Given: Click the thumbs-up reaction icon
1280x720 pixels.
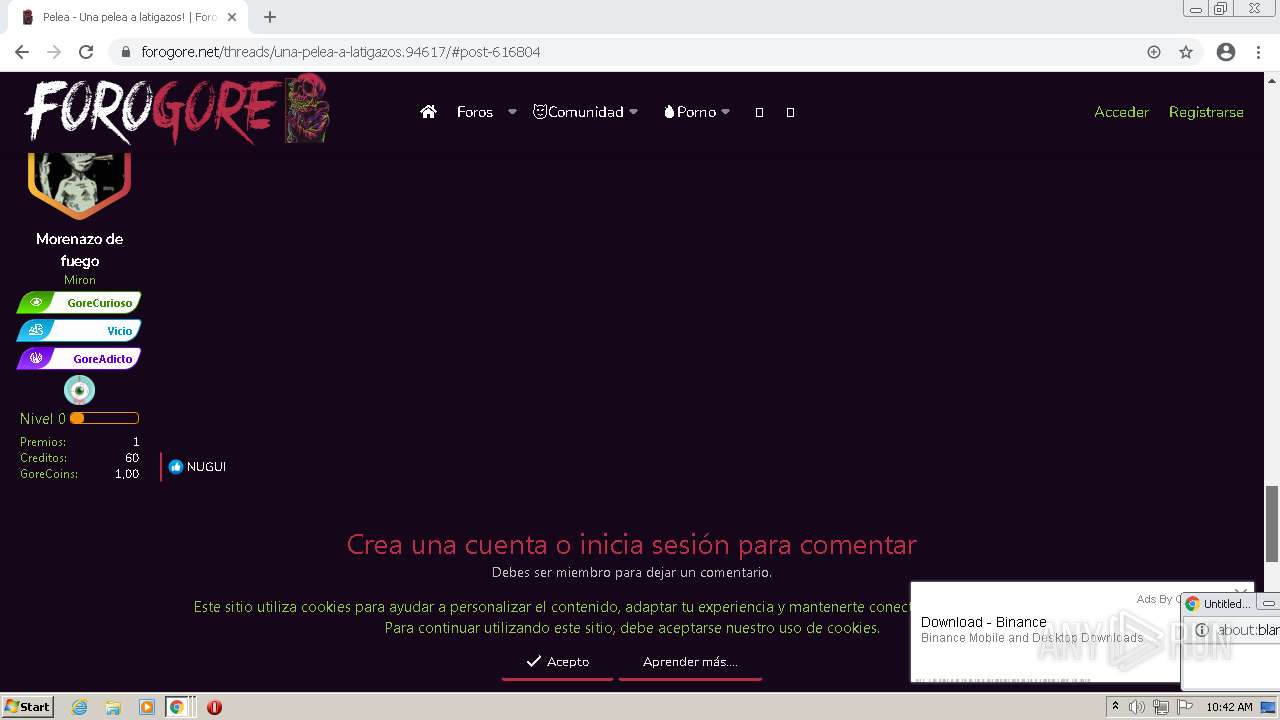Looking at the screenshot, I should pos(176,467).
